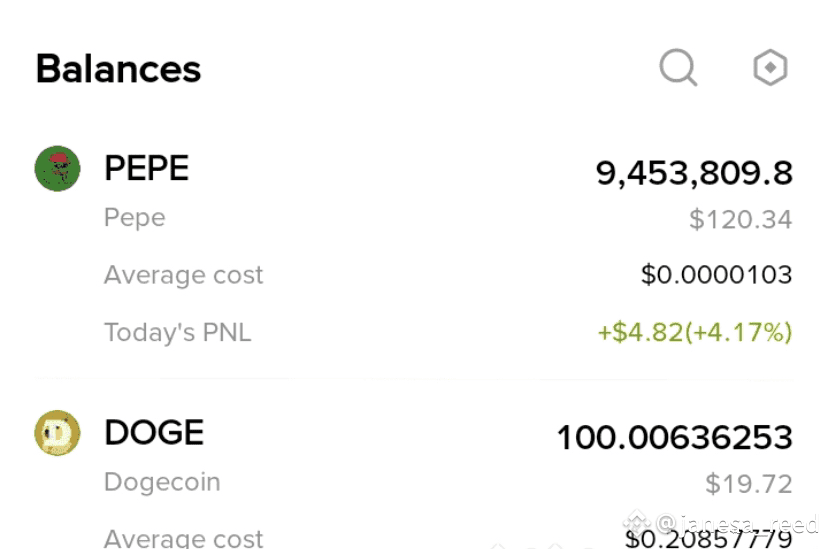Tap the Dogecoin full name subtitle
828x549 pixels.
point(162,482)
